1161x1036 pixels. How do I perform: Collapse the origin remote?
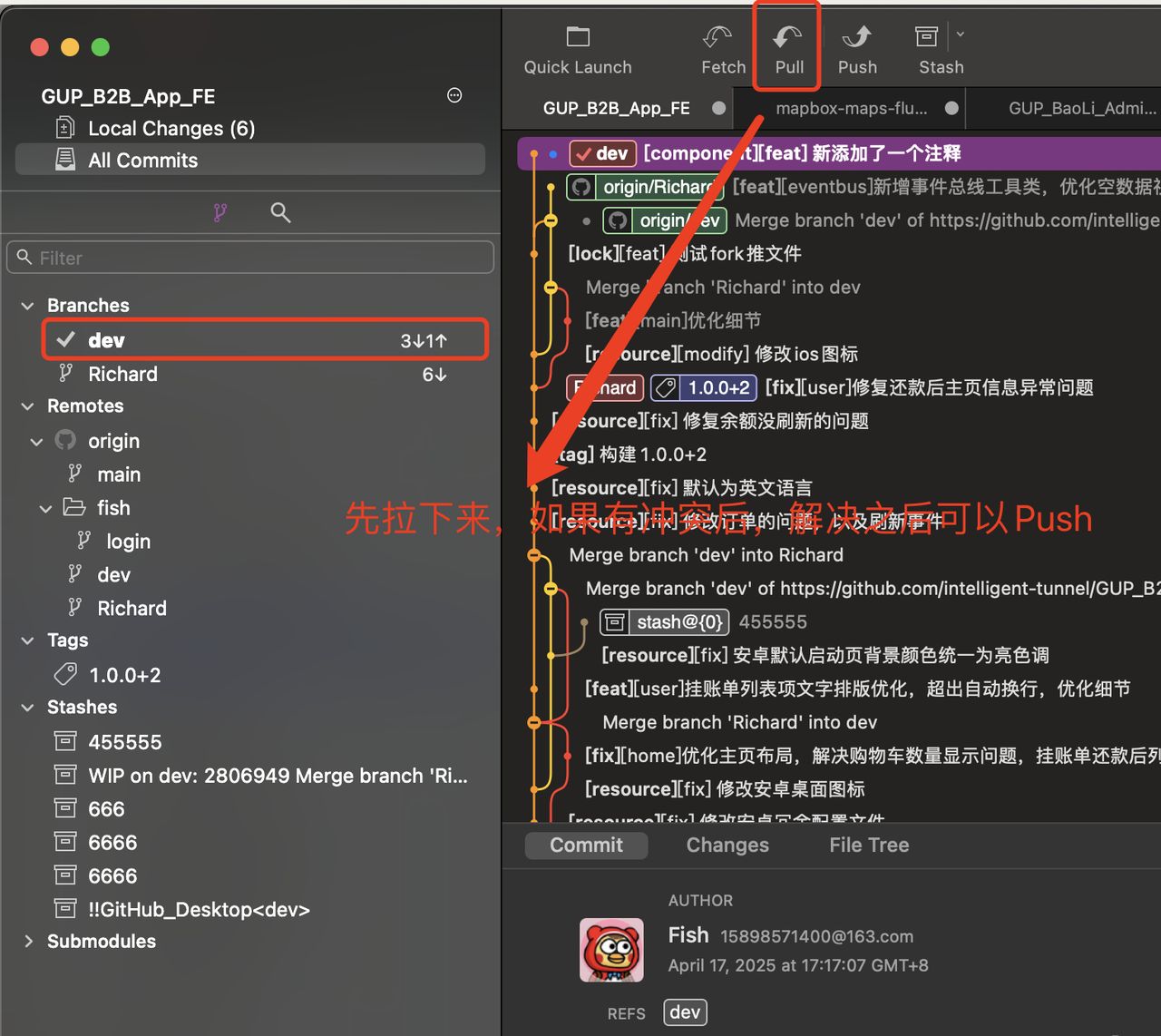point(37,442)
